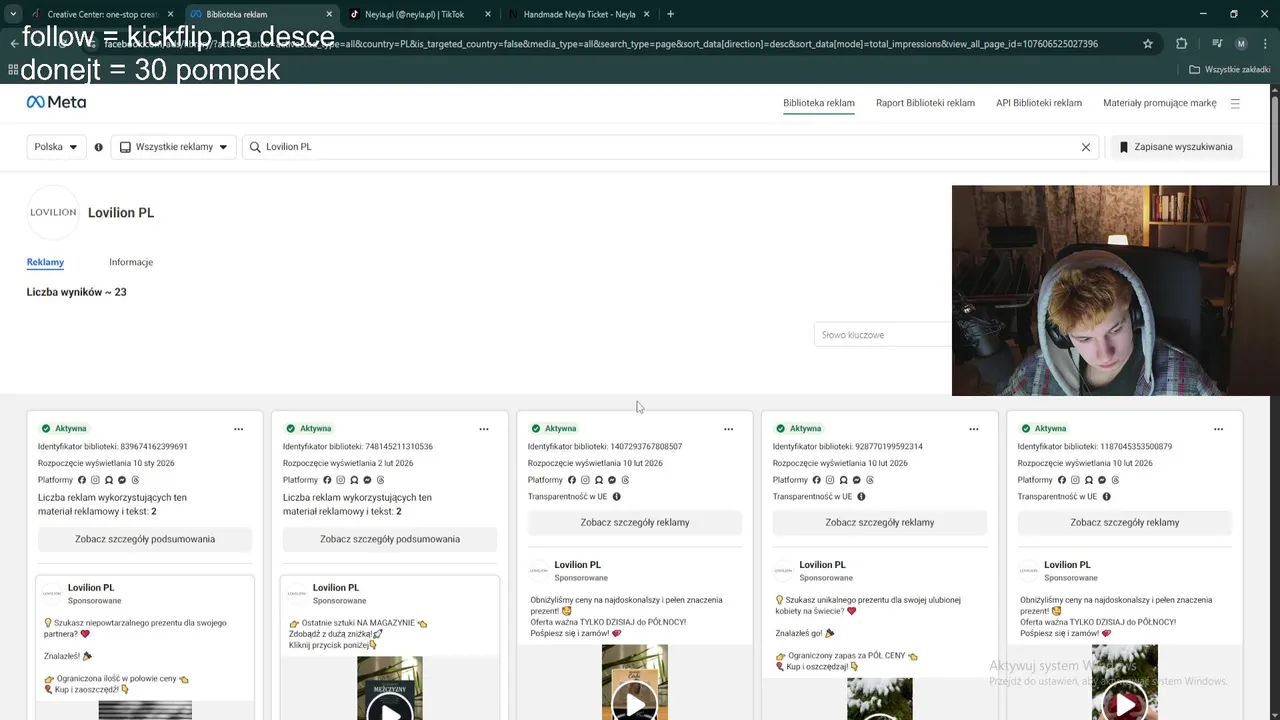Open the hamburger menu in Meta header
Screen dimensions: 1280x720
pos(1235,103)
